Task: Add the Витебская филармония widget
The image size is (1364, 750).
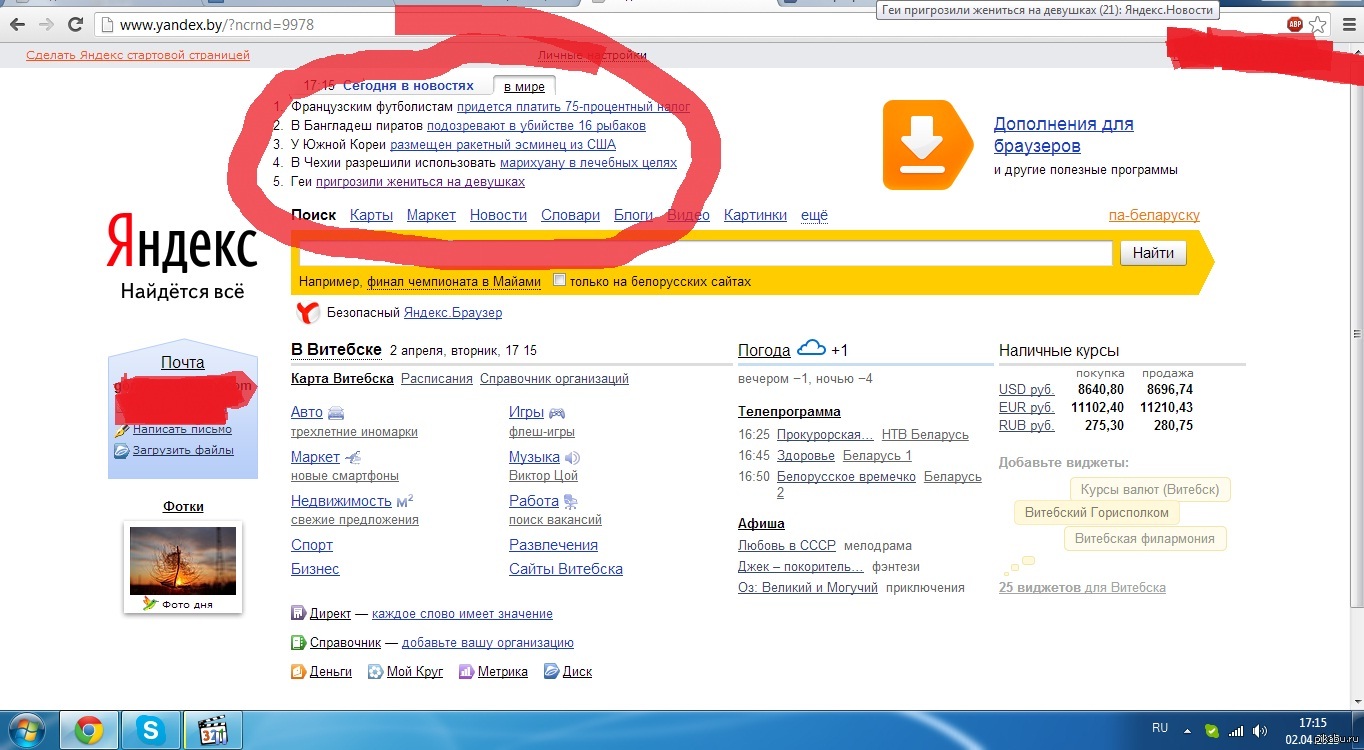Action: (1145, 539)
